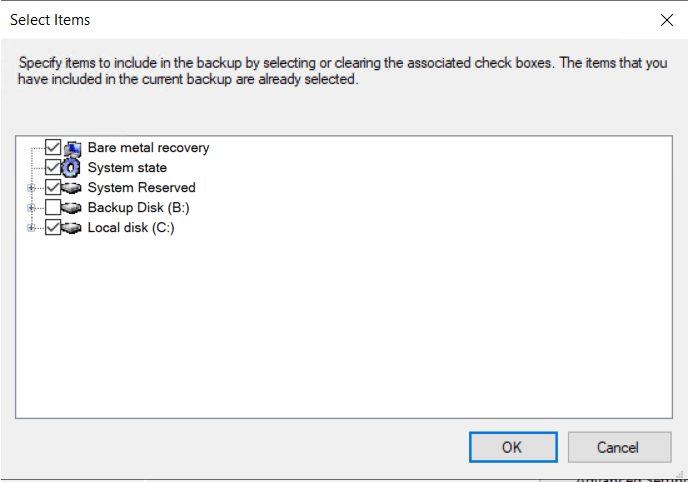Expand the System Reserved tree node
This screenshot has height=482, width=688.
coord(31,188)
